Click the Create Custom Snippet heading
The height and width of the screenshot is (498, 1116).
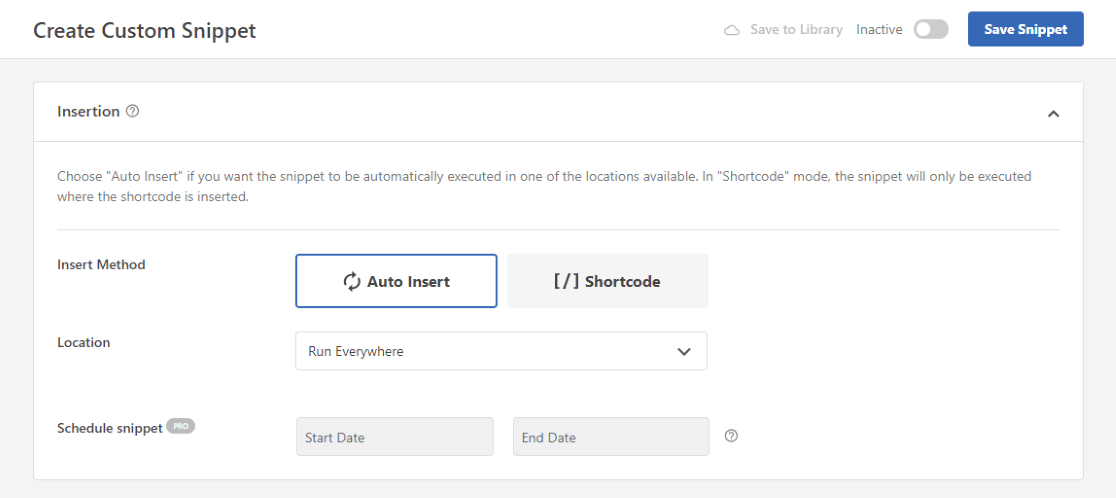[144, 31]
